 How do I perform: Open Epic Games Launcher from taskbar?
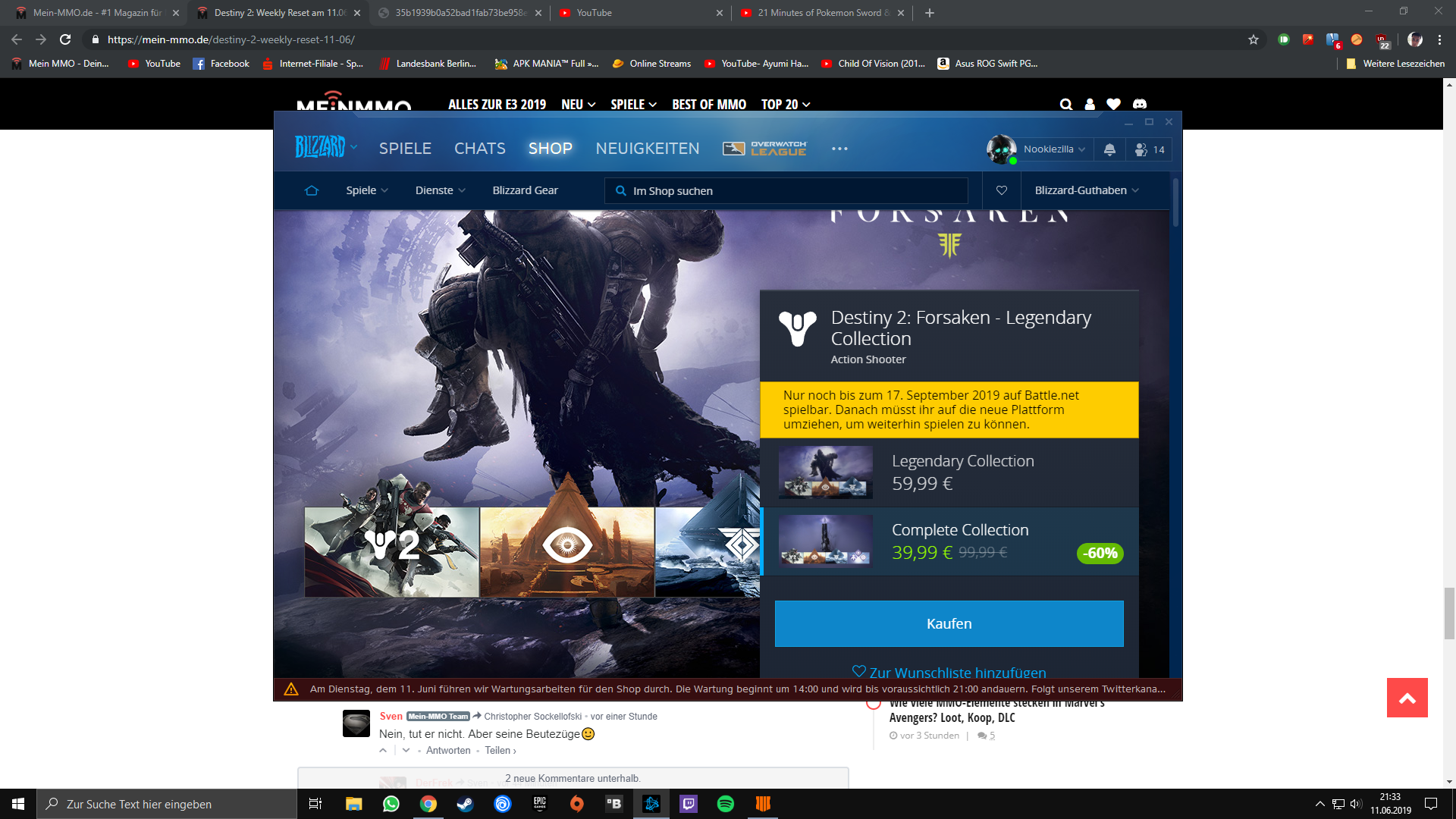pos(540,804)
